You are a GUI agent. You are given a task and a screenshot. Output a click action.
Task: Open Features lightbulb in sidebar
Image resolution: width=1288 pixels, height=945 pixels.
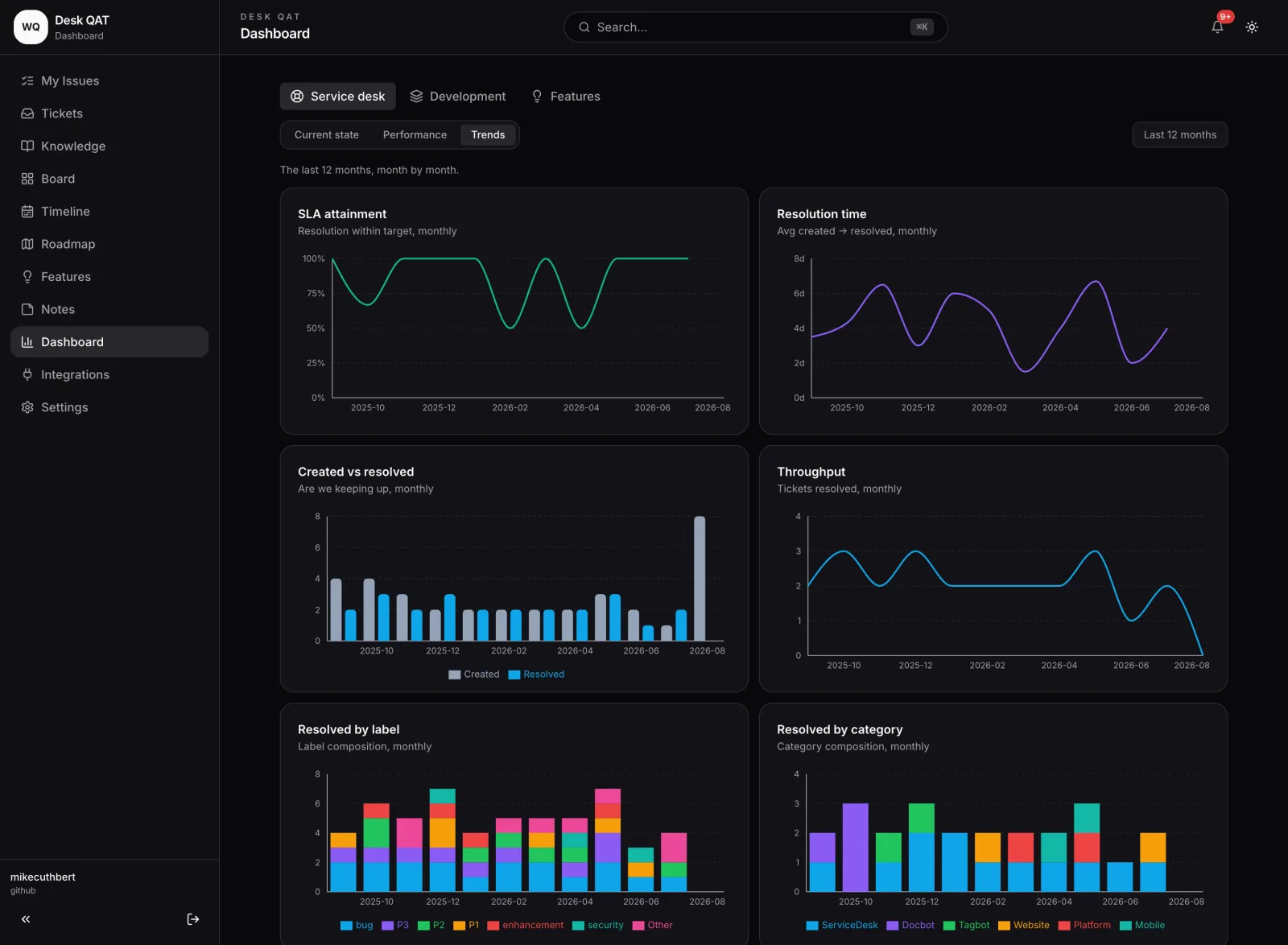click(x=109, y=277)
